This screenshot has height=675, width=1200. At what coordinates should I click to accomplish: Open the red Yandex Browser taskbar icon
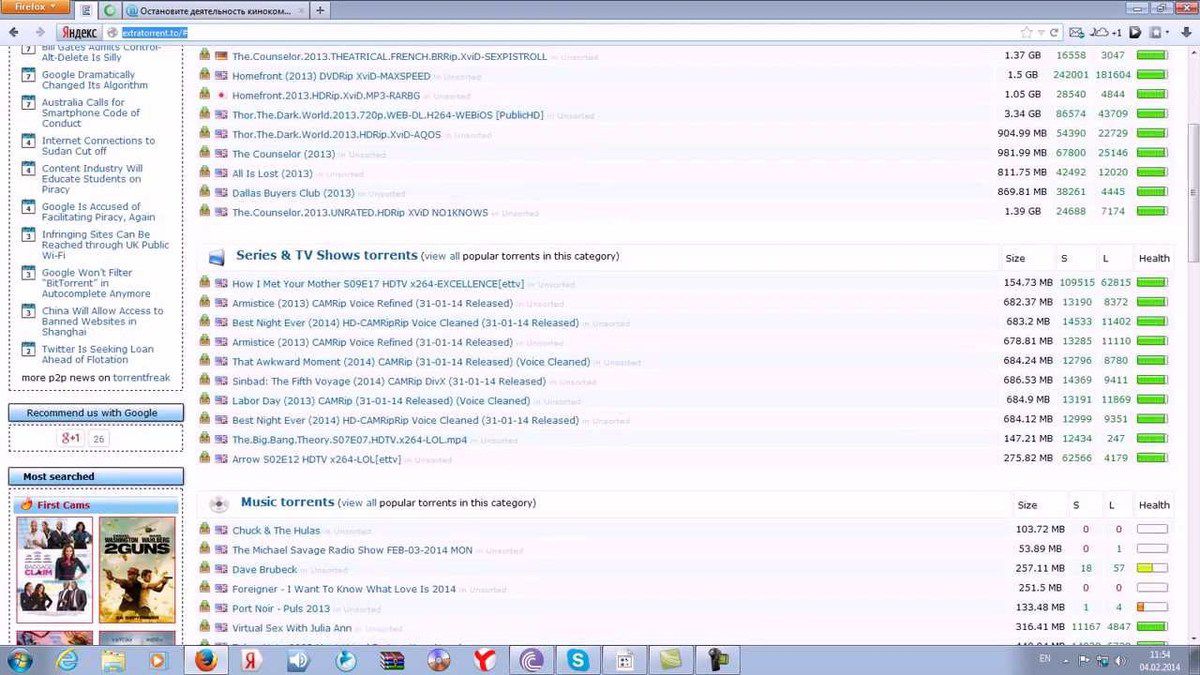tap(485, 660)
